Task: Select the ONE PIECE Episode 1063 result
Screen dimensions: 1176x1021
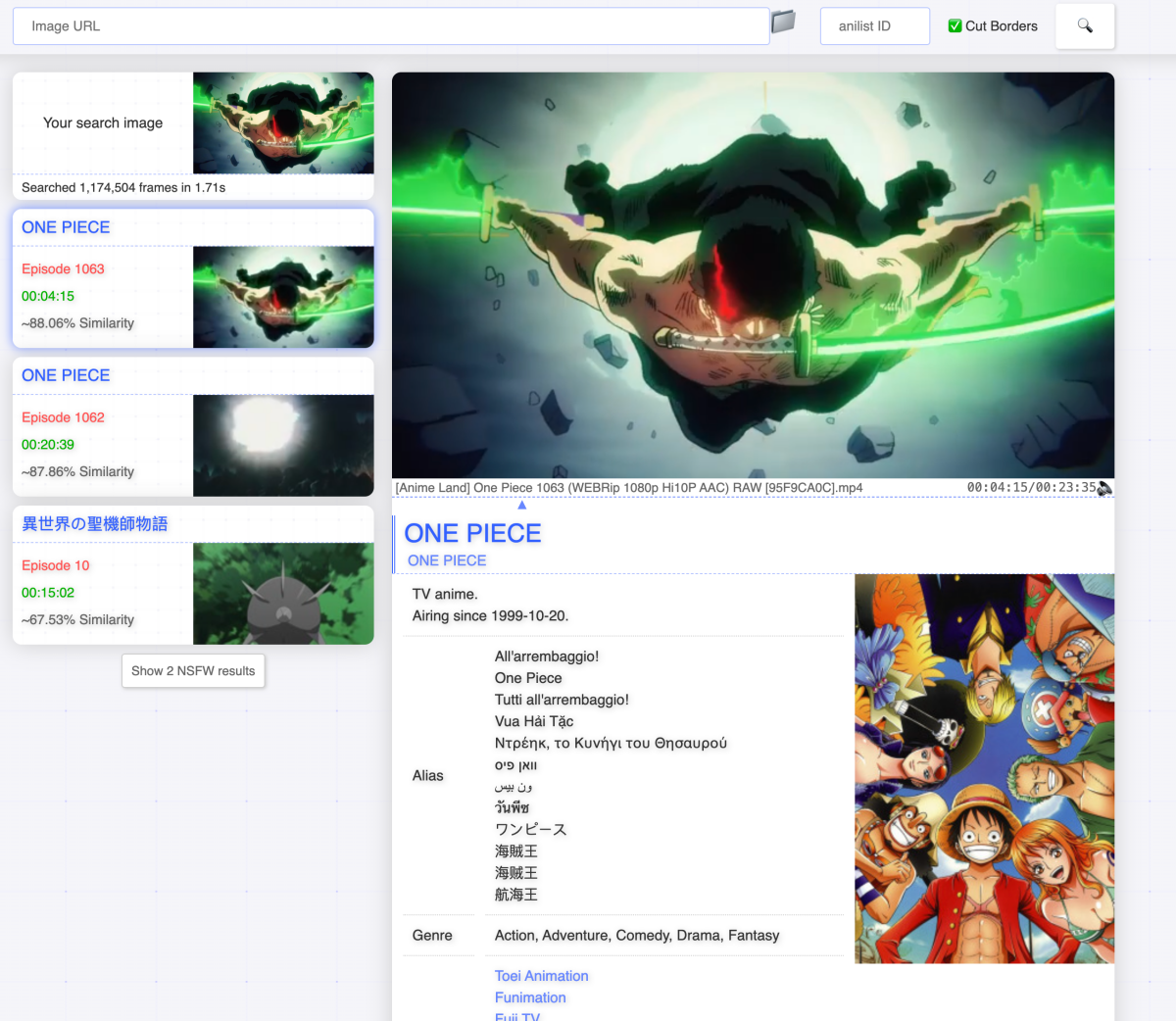Action: click(193, 278)
